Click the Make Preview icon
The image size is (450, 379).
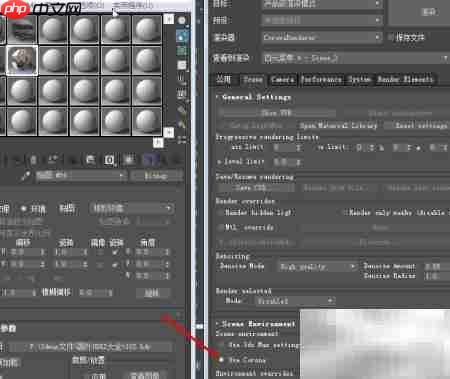pos(182,94)
